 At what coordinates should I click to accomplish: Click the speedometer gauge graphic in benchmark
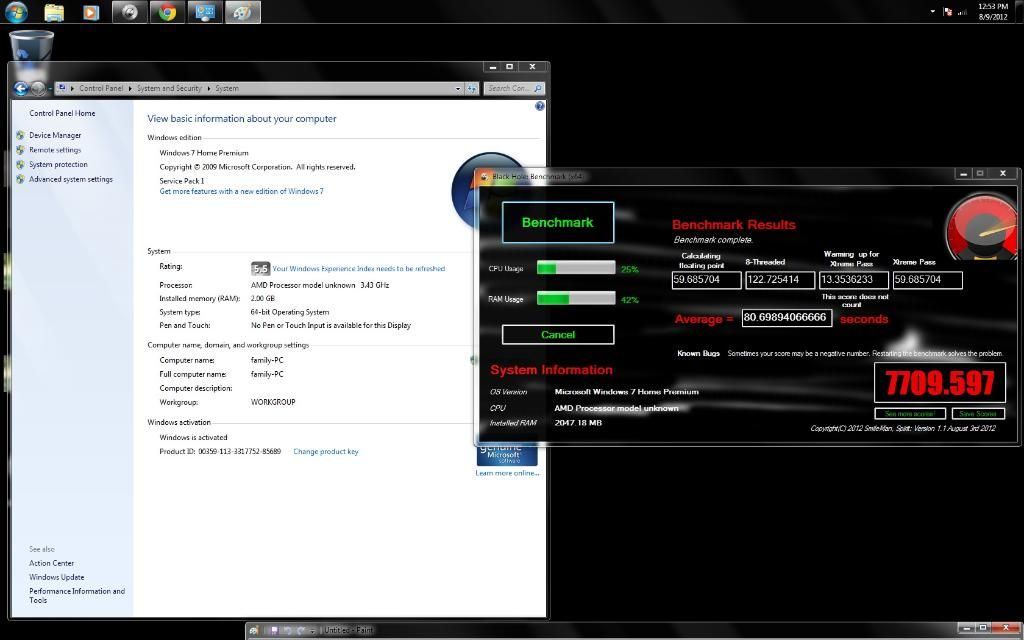click(981, 225)
